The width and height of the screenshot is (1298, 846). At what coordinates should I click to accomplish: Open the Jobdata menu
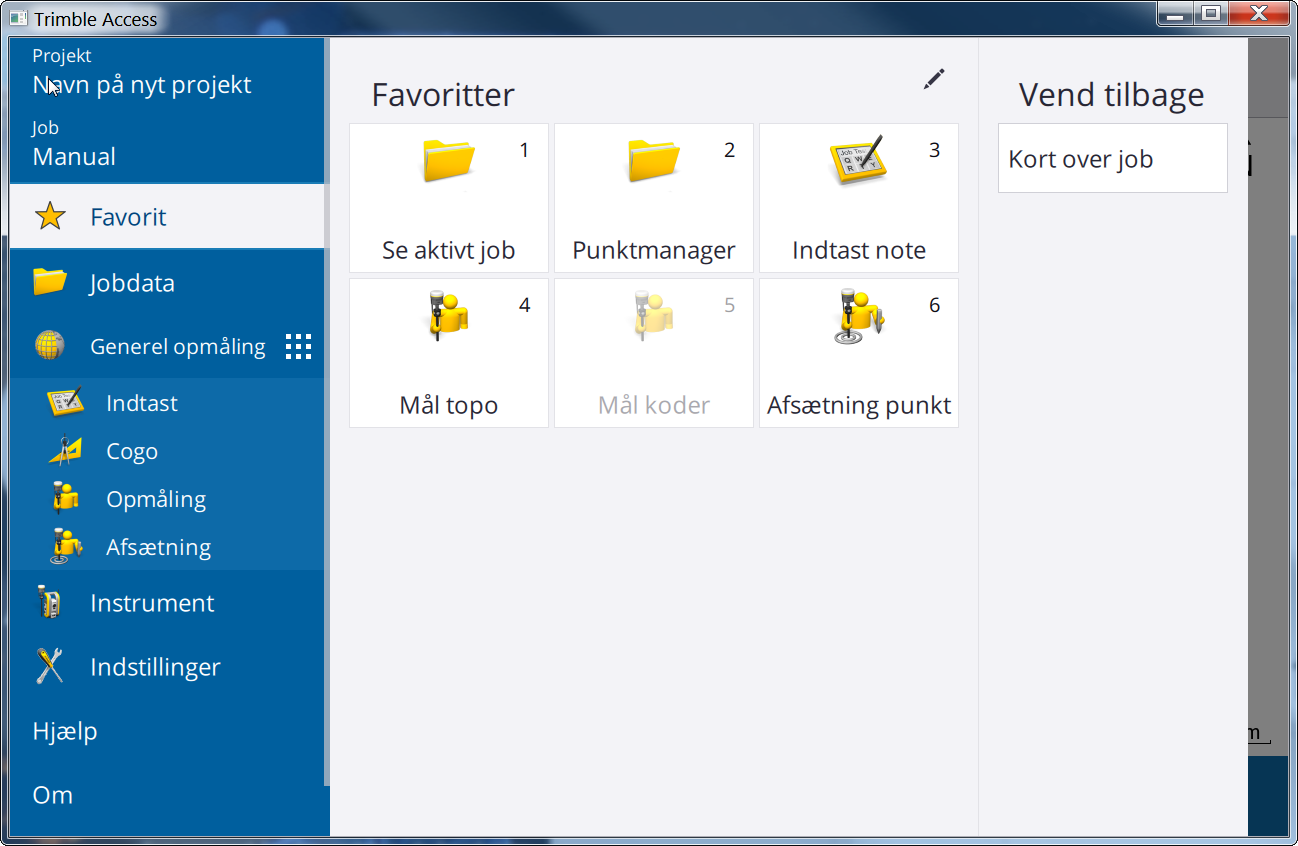tap(166, 282)
